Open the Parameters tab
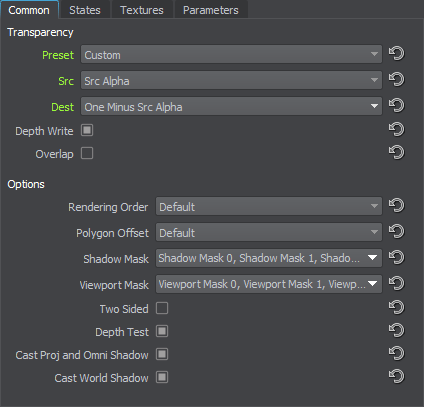Viewport: 424px width, 407px height. (211, 10)
